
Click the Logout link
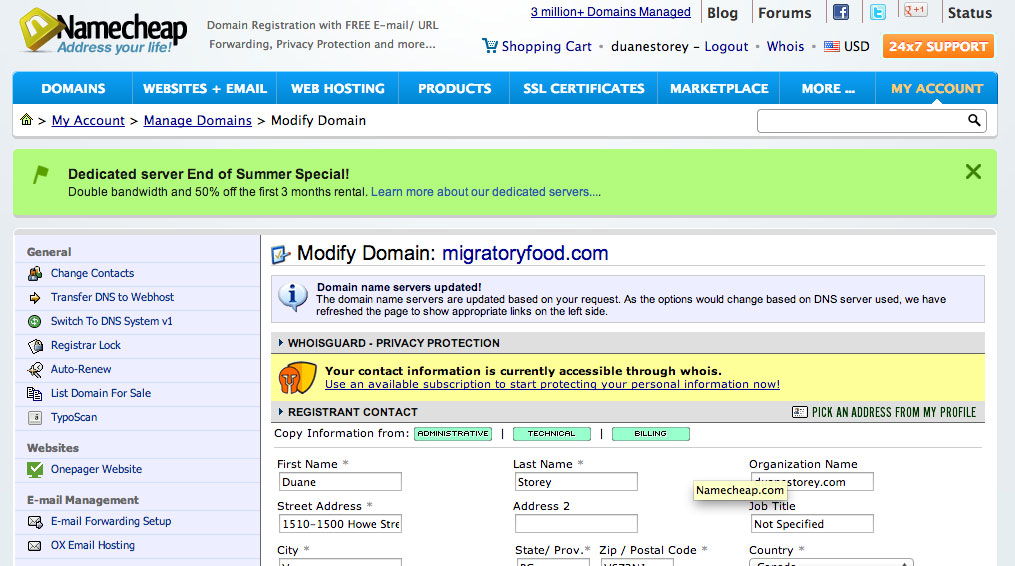coord(726,47)
